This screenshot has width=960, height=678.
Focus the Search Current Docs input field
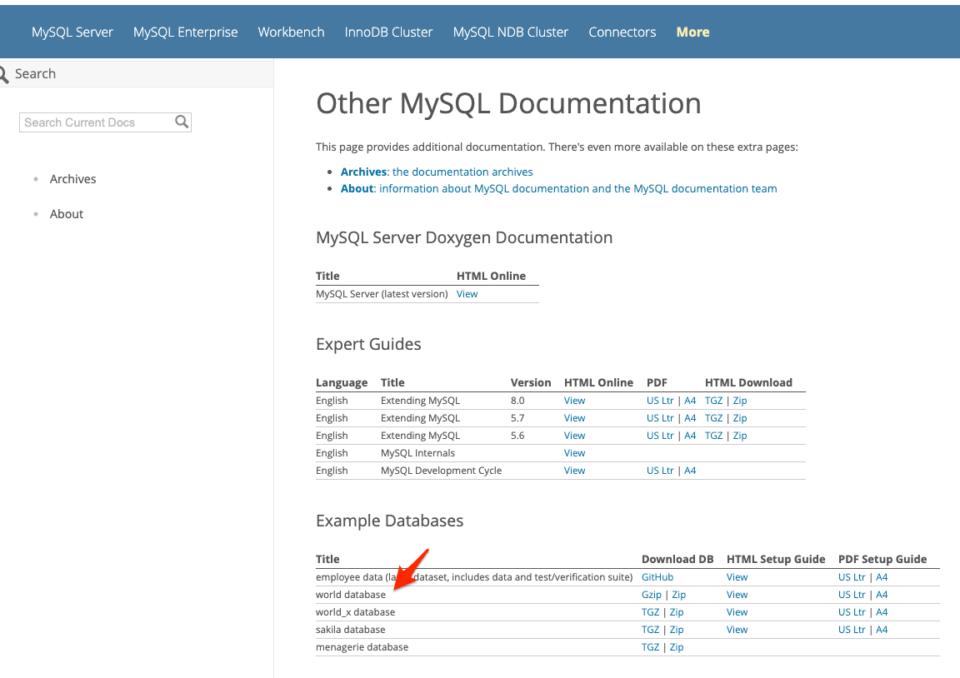click(x=105, y=122)
